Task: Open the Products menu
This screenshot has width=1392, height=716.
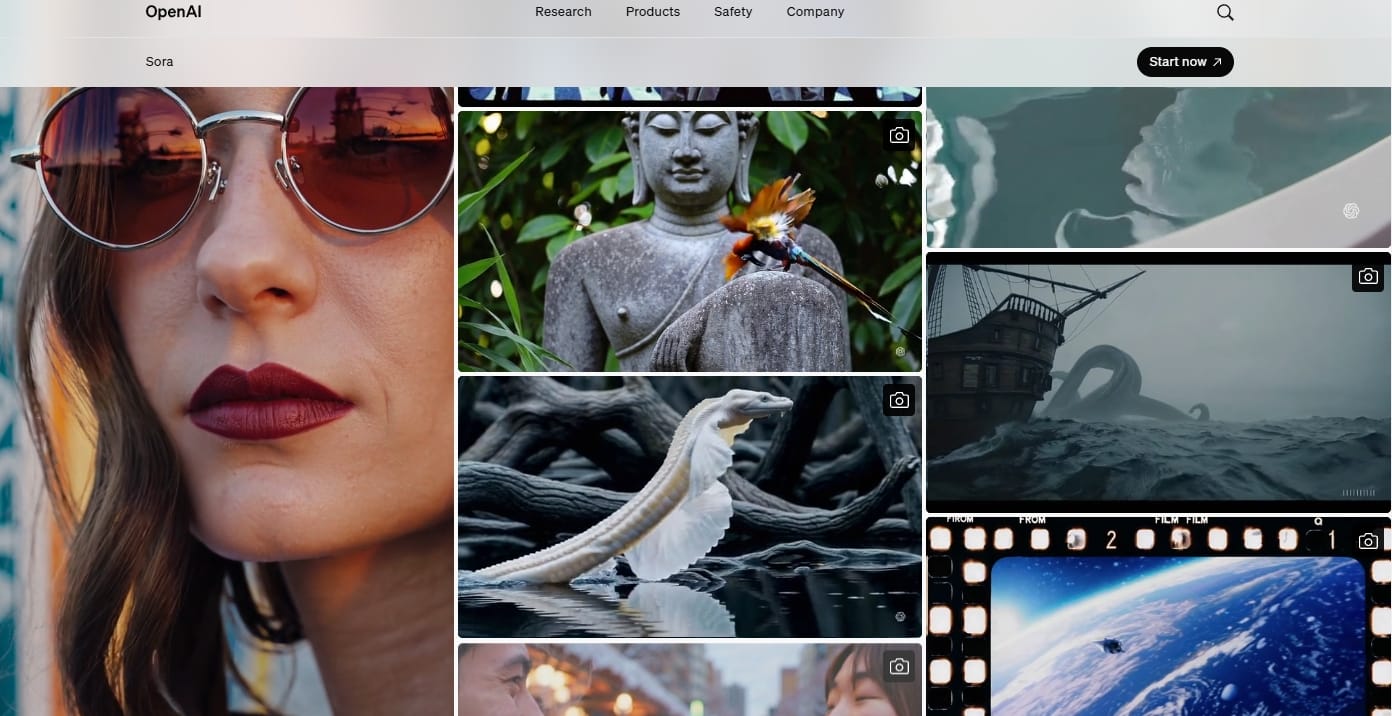Action: (653, 12)
